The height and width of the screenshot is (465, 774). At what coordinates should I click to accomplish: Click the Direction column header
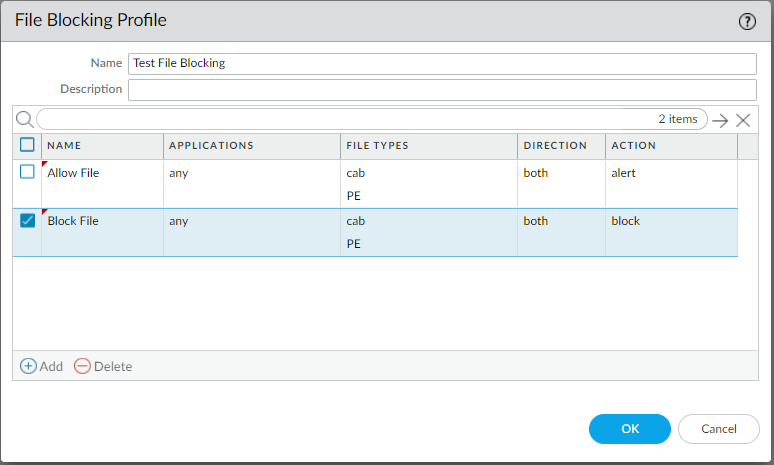coord(560,146)
